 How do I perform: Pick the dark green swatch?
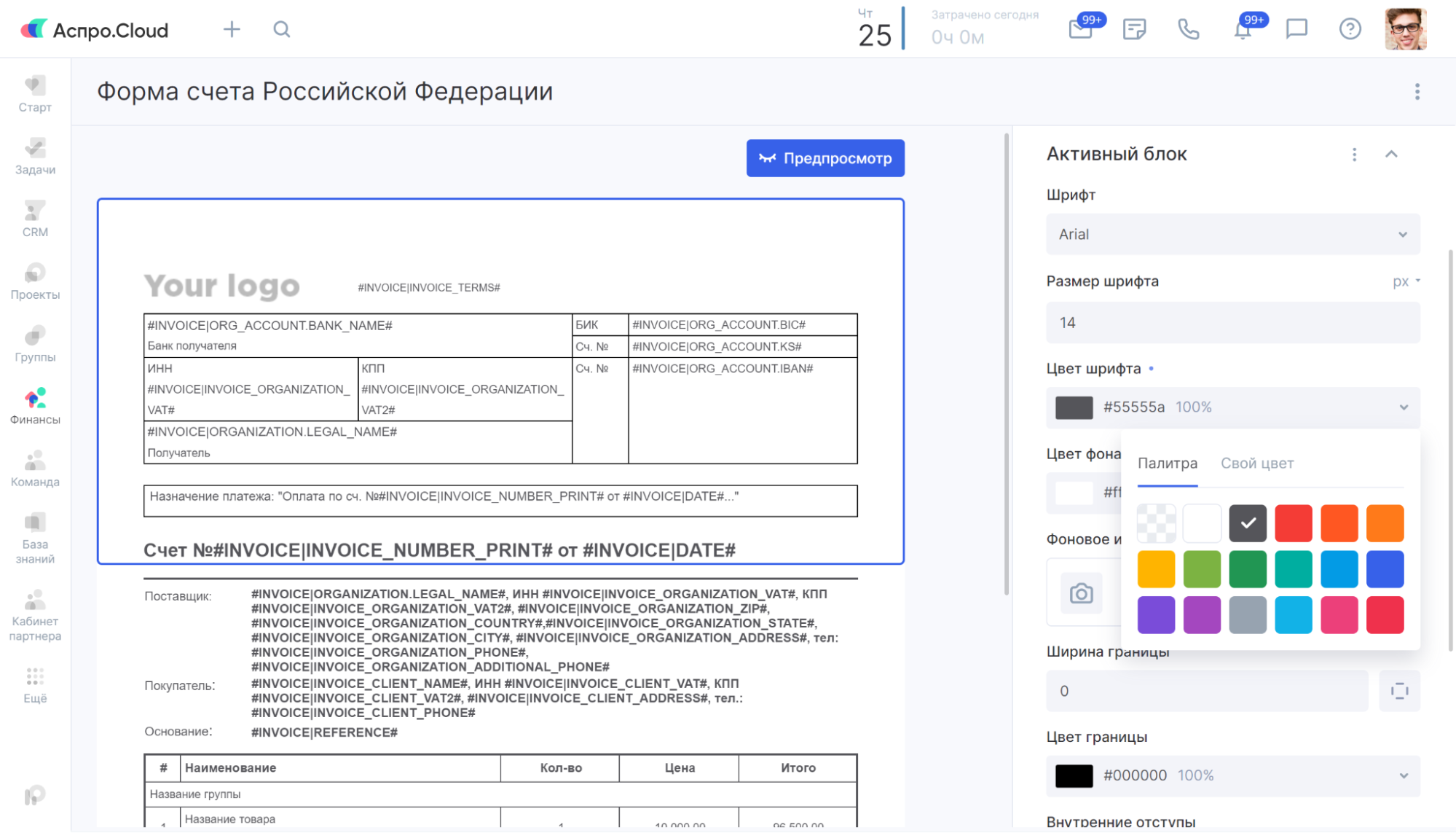(1248, 569)
